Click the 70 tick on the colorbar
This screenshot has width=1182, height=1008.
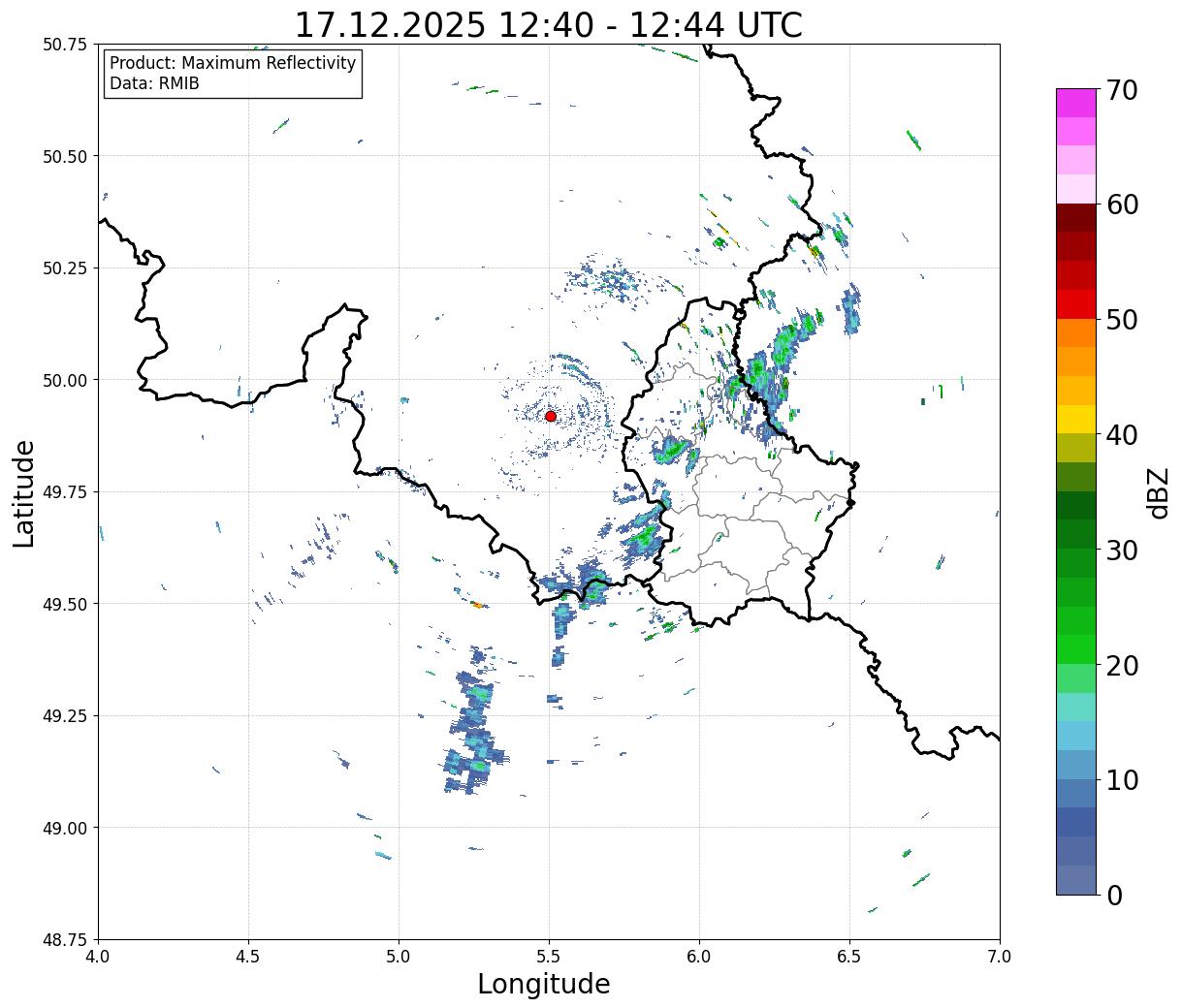[x=1121, y=90]
